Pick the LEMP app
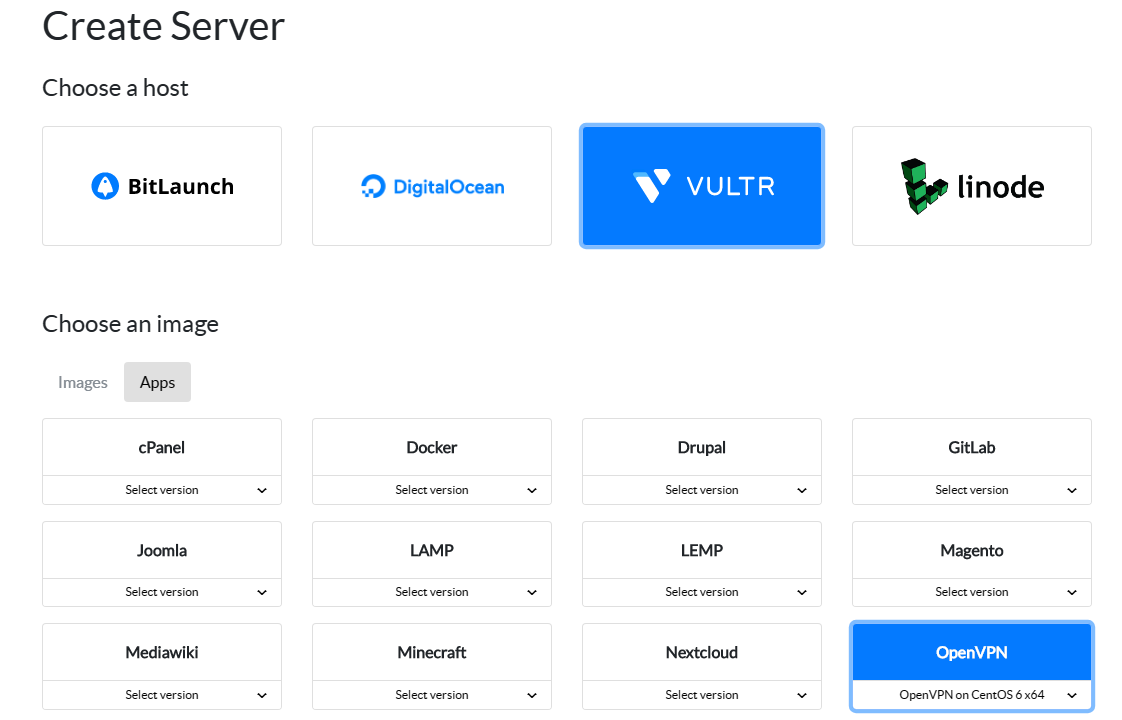Image resolution: width=1122 pixels, height=720 pixels. 702,550
